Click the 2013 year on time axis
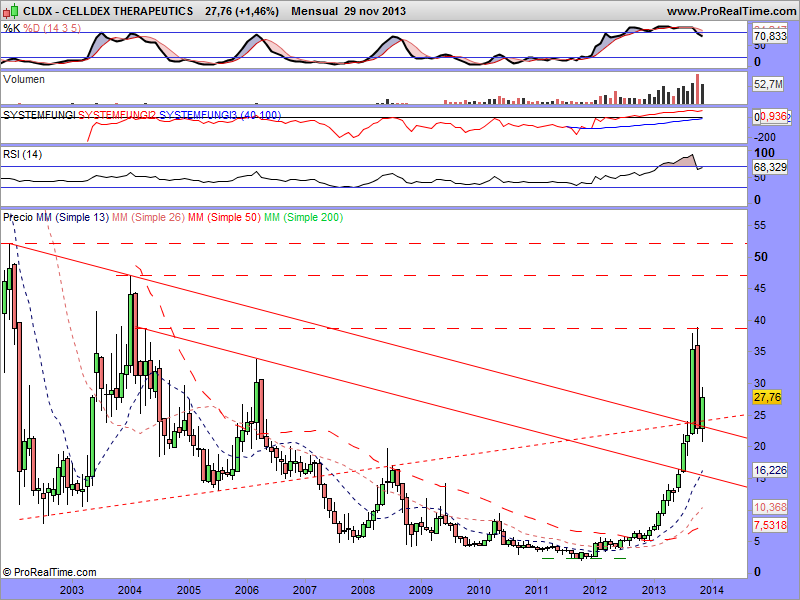 [653, 590]
